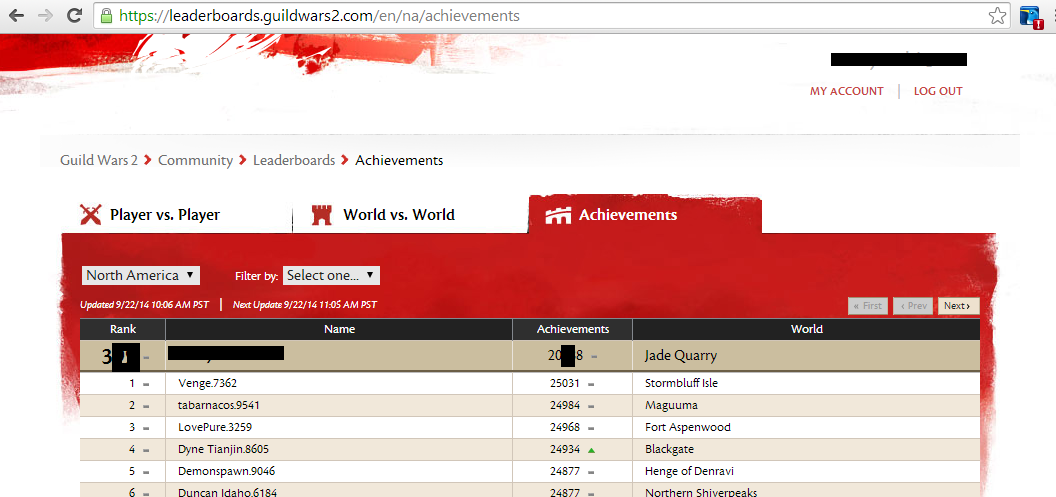Image resolution: width=1056 pixels, height=497 pixels.
Task: Open Community breadcrumb link
Action: 195,160
